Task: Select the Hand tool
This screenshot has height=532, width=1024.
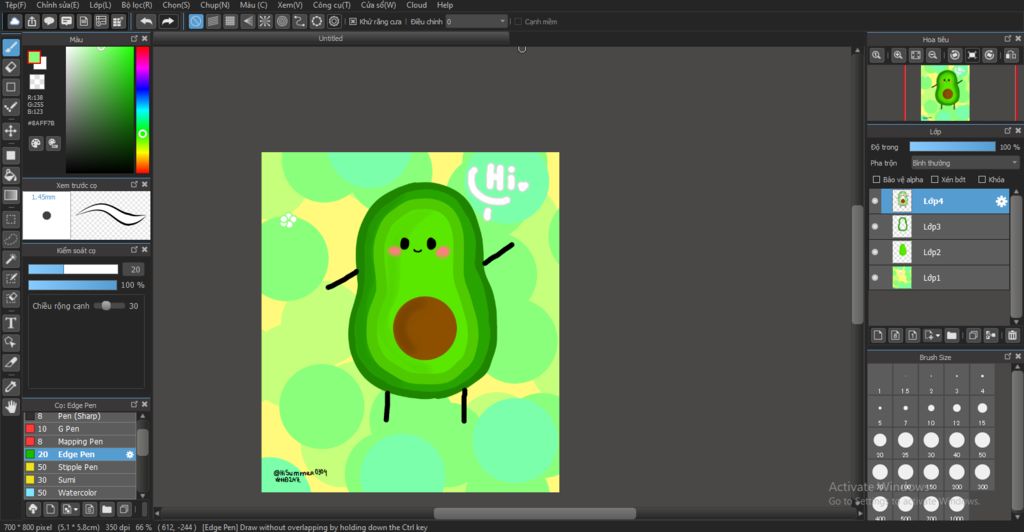Action: pos(11,407)
